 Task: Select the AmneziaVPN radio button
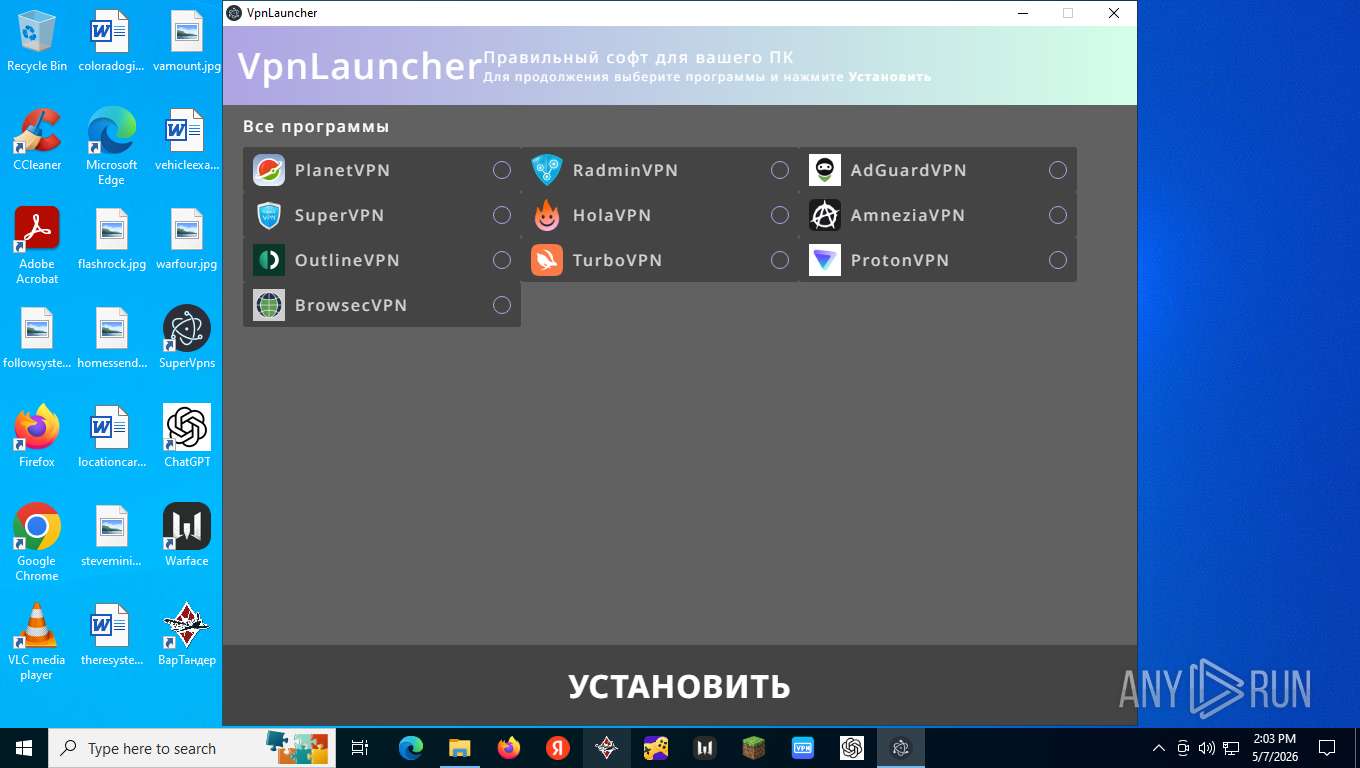tap(1058, 215)
